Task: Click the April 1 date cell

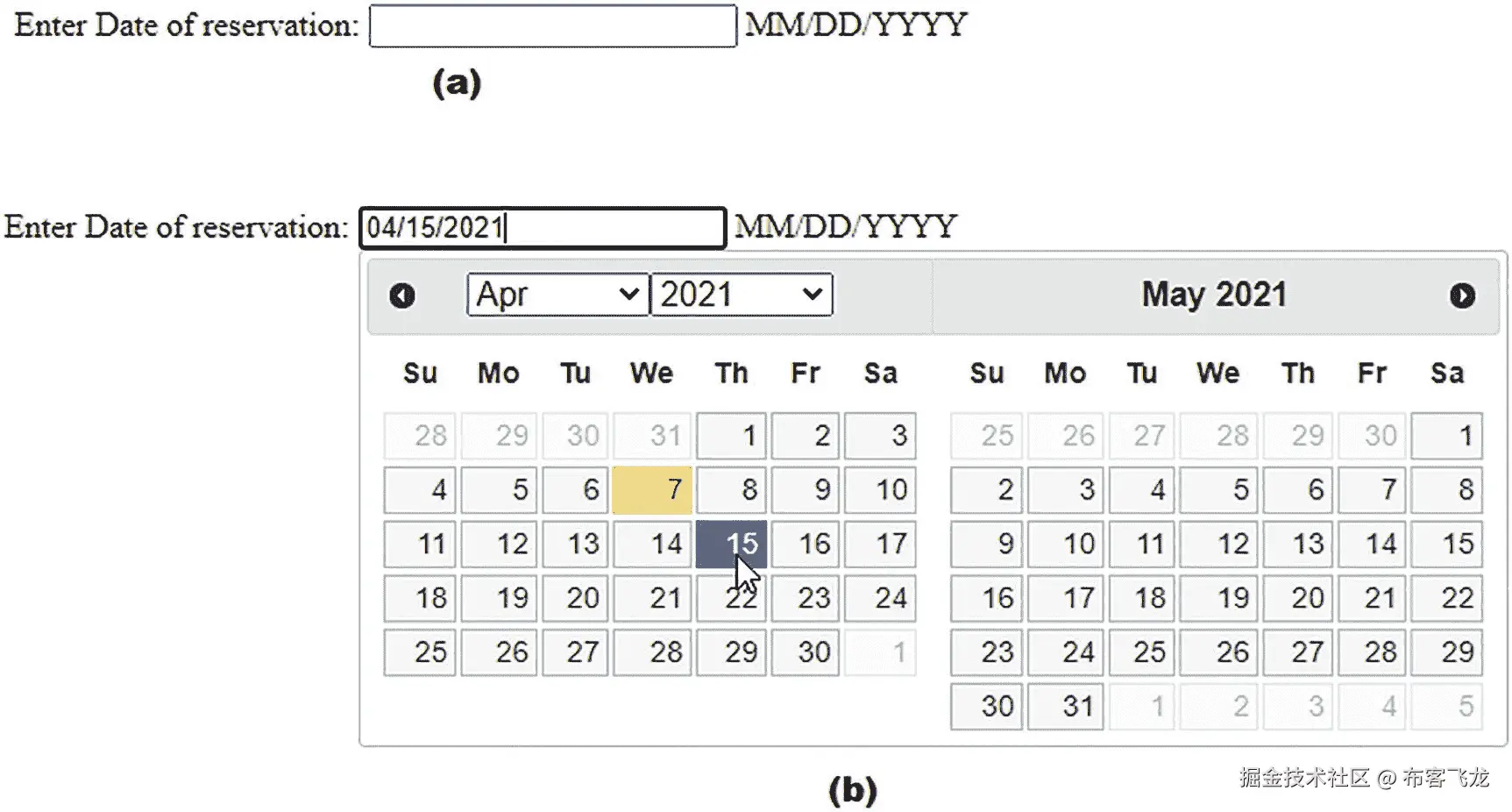Action: [x=731, y=435]
